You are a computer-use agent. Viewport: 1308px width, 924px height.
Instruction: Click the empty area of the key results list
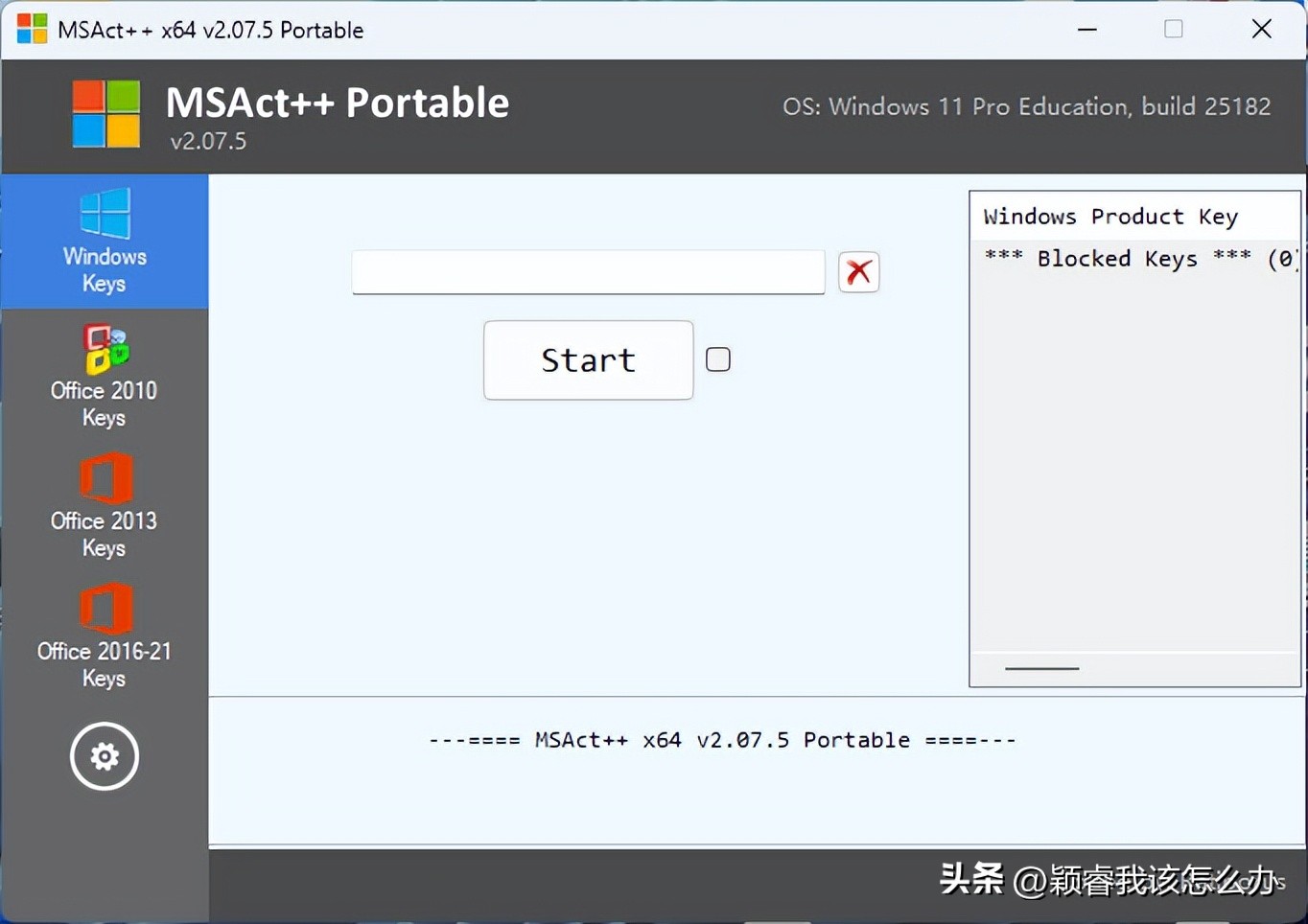(1132, 460)
